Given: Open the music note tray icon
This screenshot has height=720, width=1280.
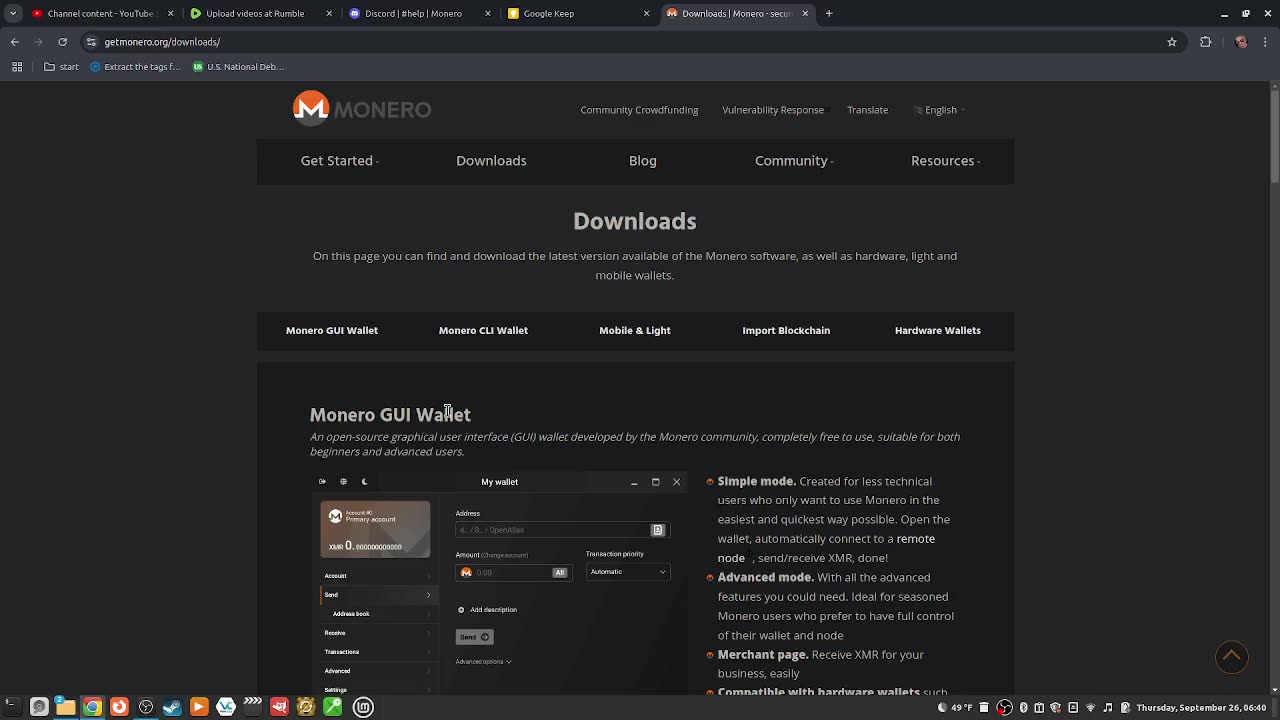Looking at the screenshot, I should pyautogui.click(x=1108, y=707).
